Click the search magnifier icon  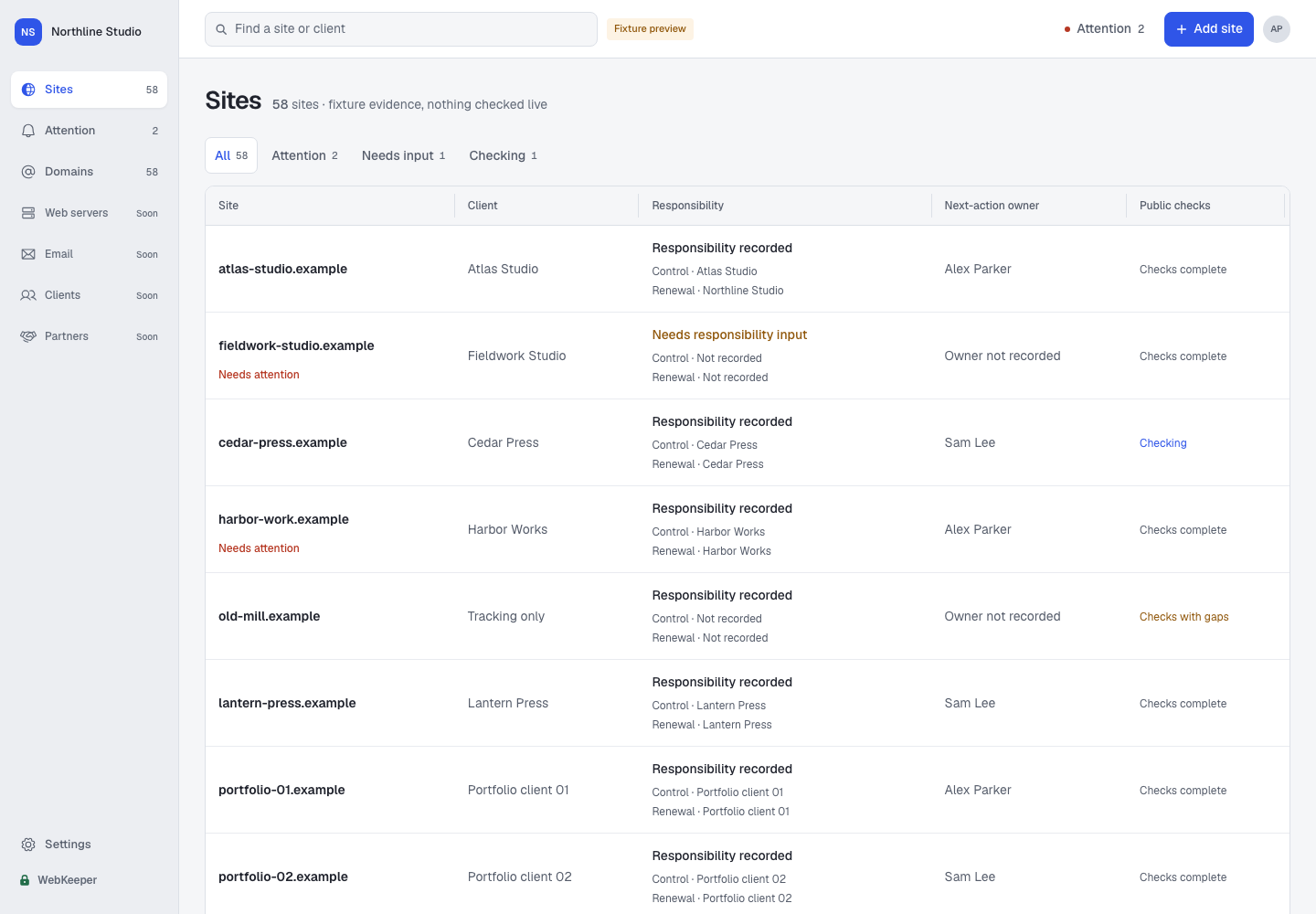click(221, 29)
